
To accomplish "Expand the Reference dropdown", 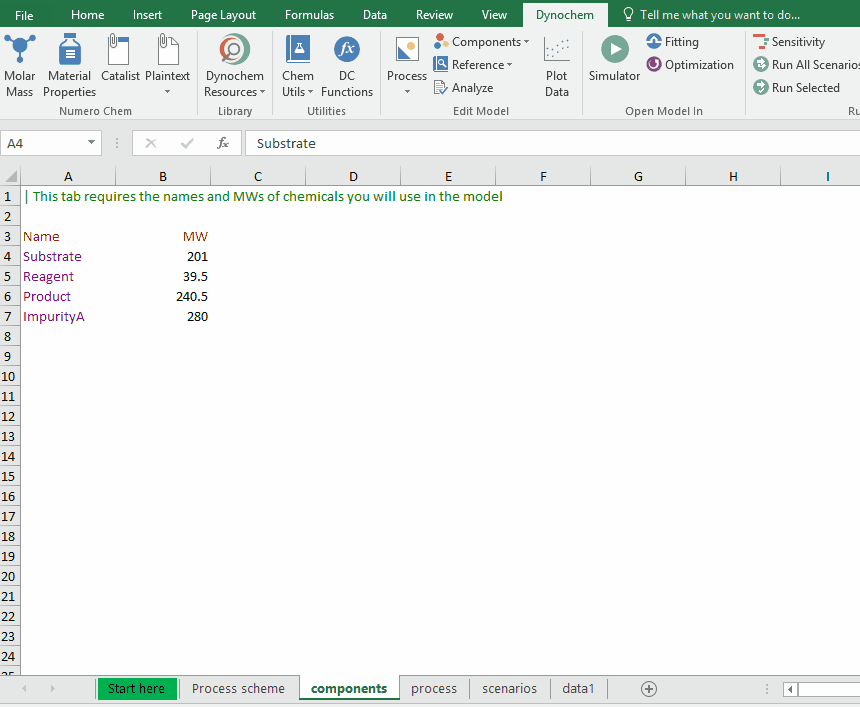I will pos(473,65).
